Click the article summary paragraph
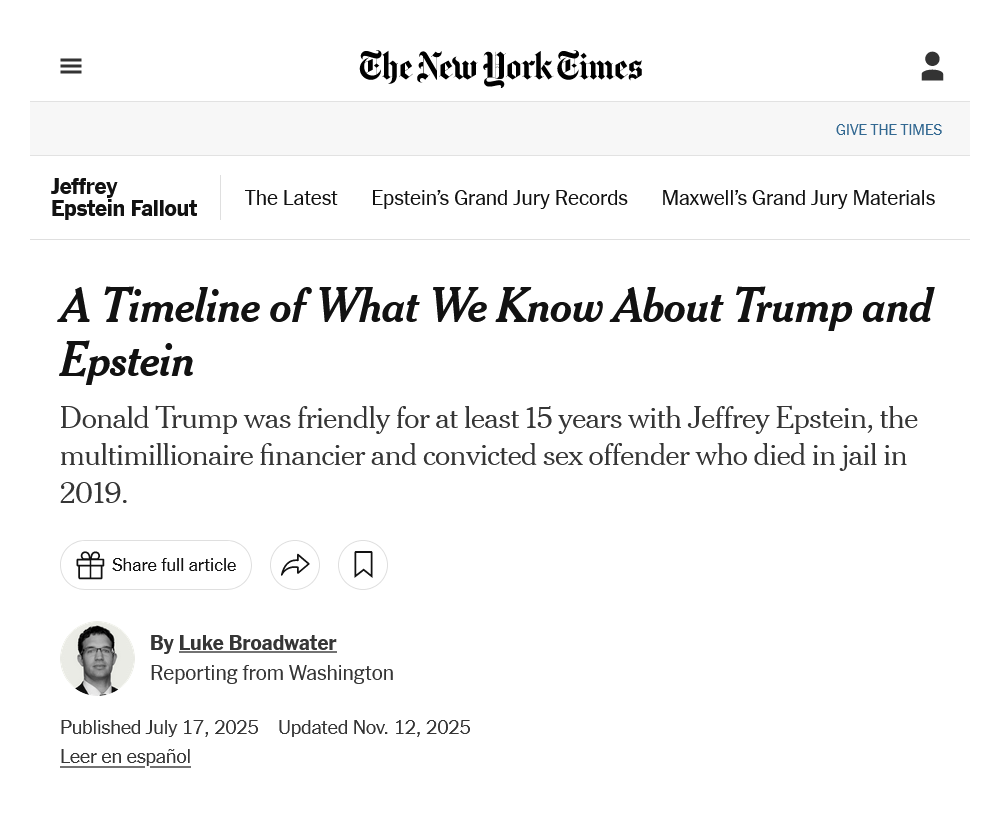1000x820 pixels. click(x=488, y=455)
